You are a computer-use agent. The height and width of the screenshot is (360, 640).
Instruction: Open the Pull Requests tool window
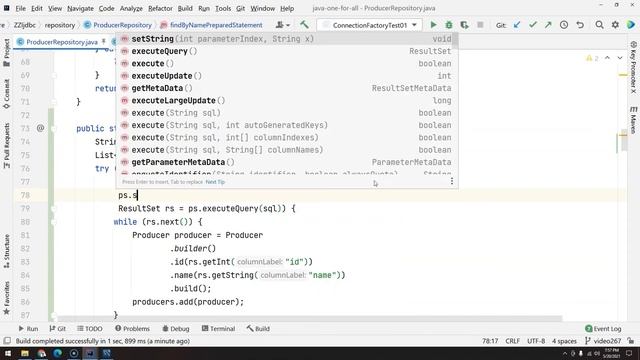tap(7, 146)
